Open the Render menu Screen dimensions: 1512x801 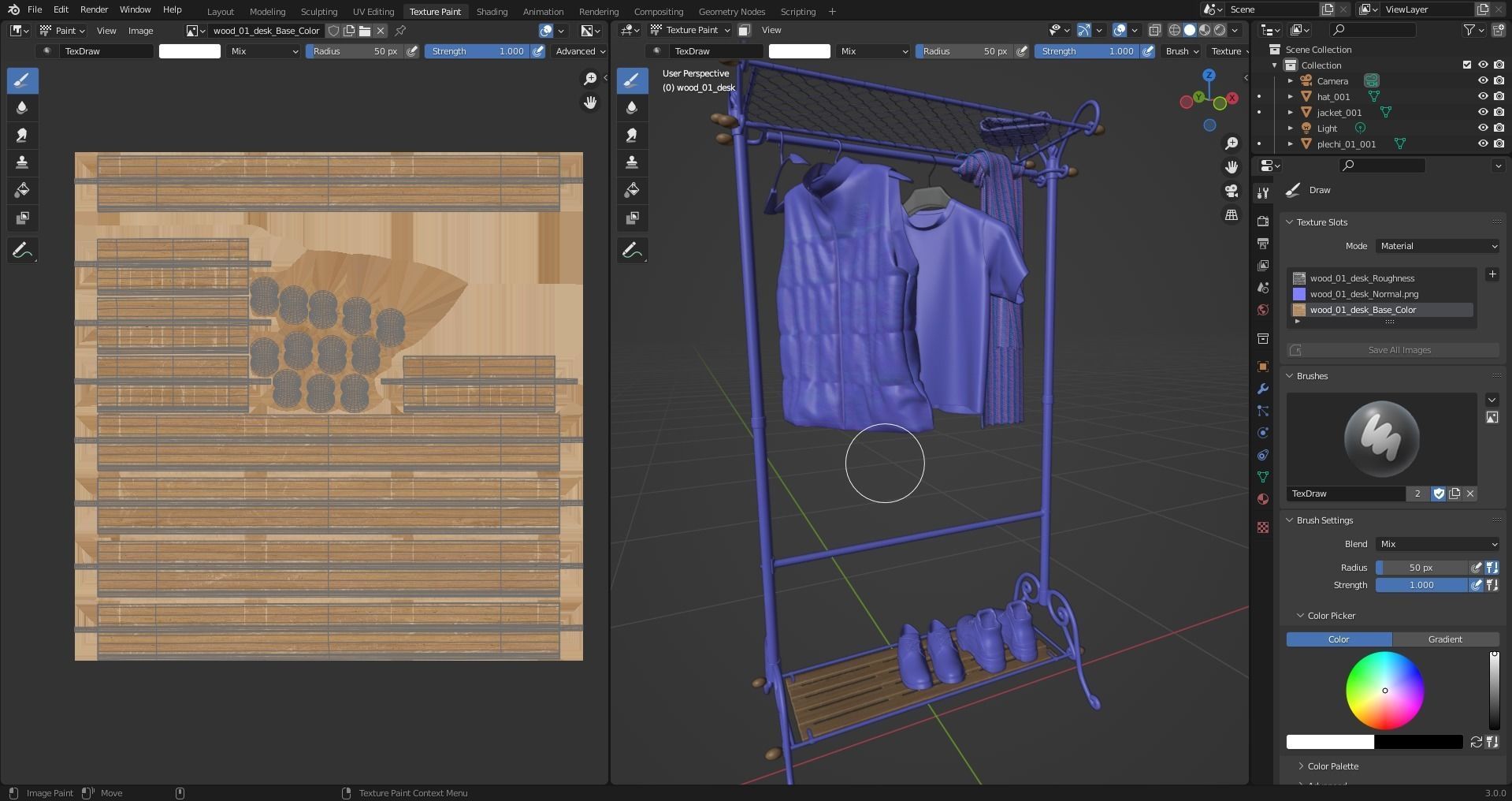point(94,9)
